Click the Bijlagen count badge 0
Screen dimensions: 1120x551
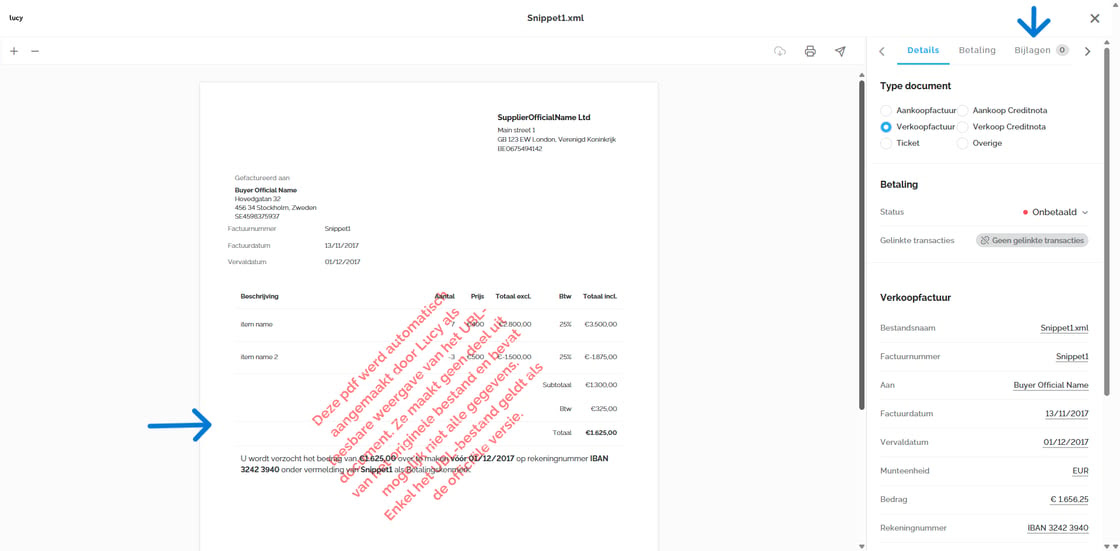[1062, 50]
